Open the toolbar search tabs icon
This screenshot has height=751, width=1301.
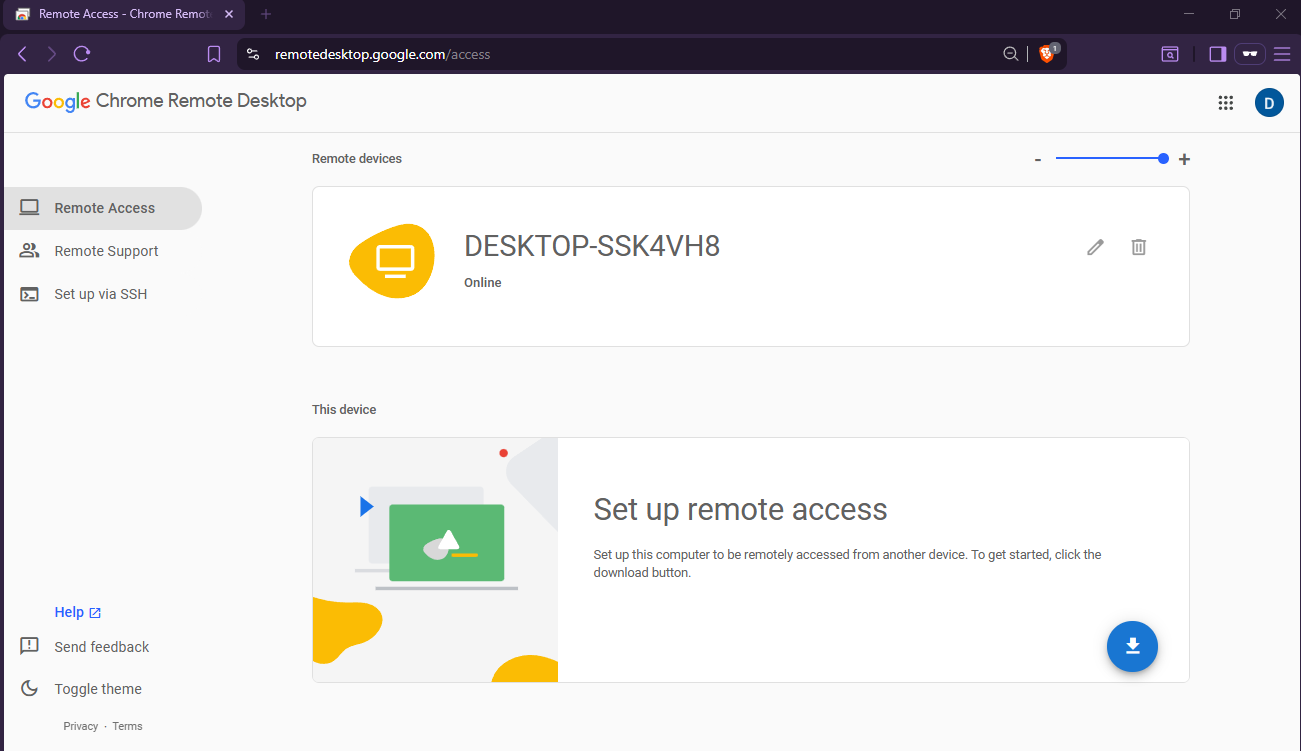(x=1170, y=54)
